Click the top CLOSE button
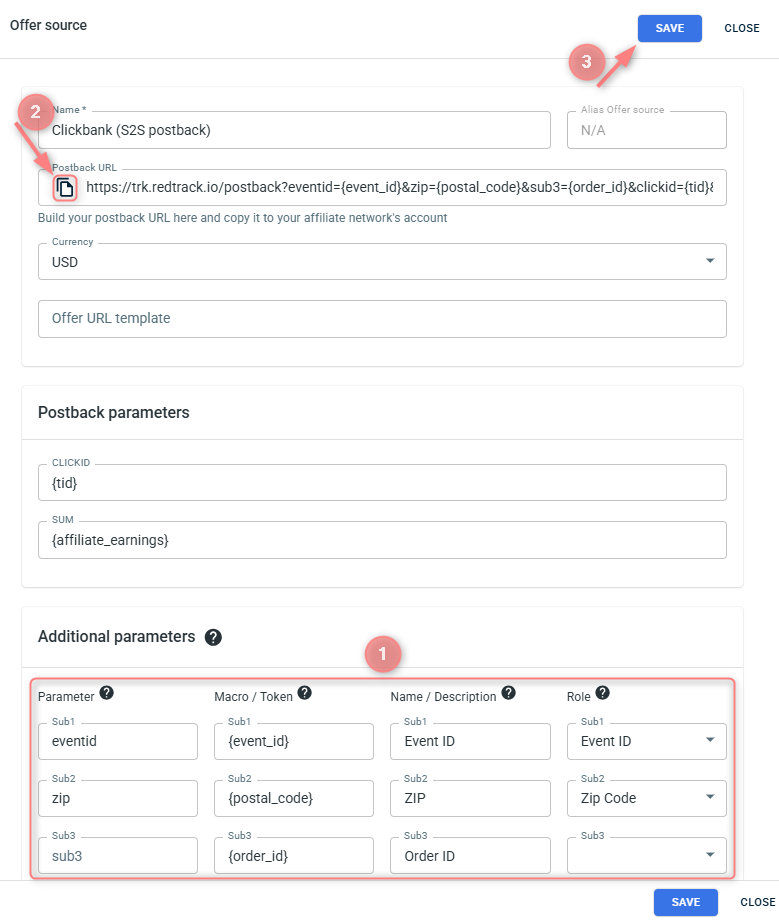 (x=742, y=28)
